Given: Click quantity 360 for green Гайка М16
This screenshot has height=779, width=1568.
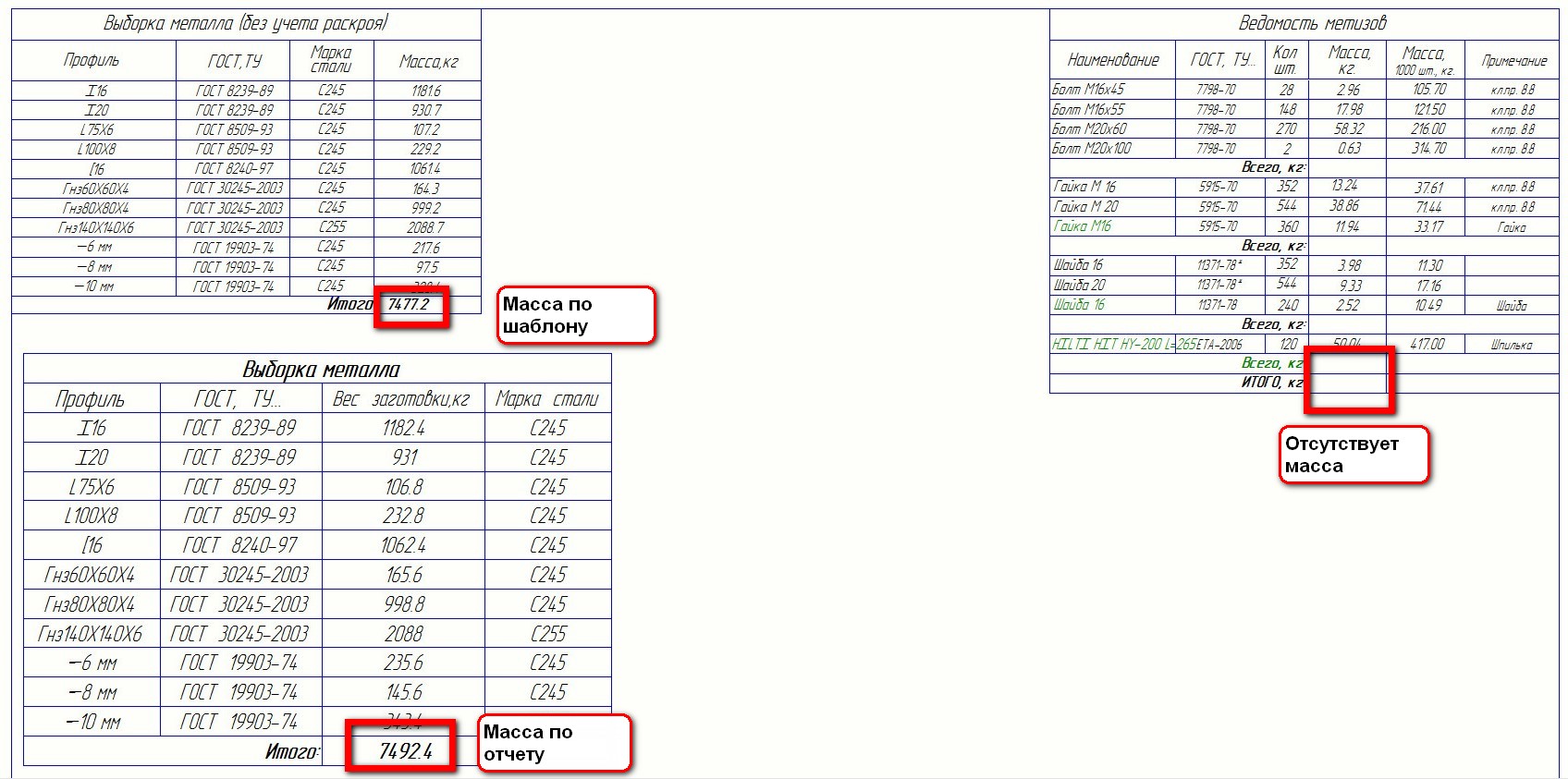Looking at the screenshot, I should (x=1288, y=226).
